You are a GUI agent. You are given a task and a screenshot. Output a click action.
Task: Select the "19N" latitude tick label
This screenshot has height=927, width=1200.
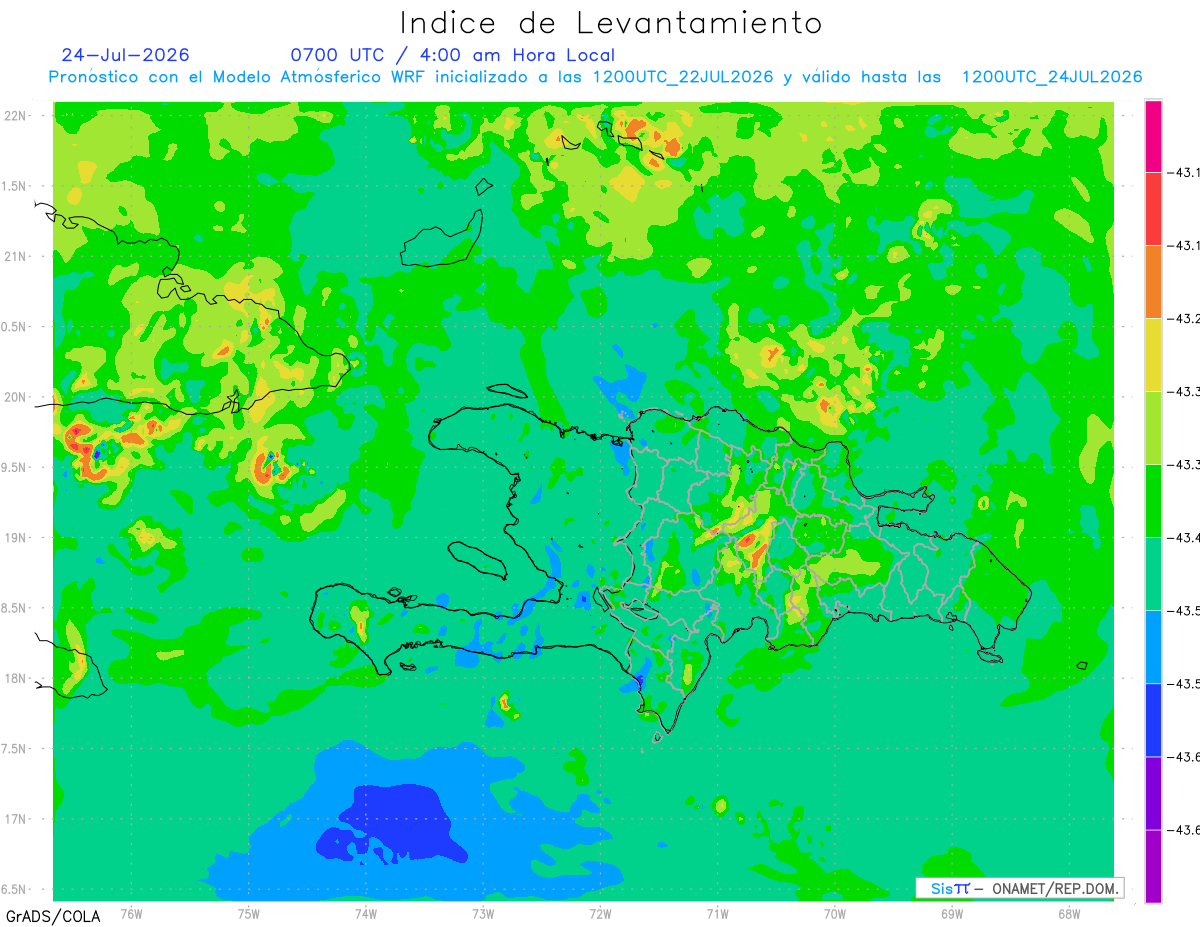pyautogui.click(x=16, y=538)
